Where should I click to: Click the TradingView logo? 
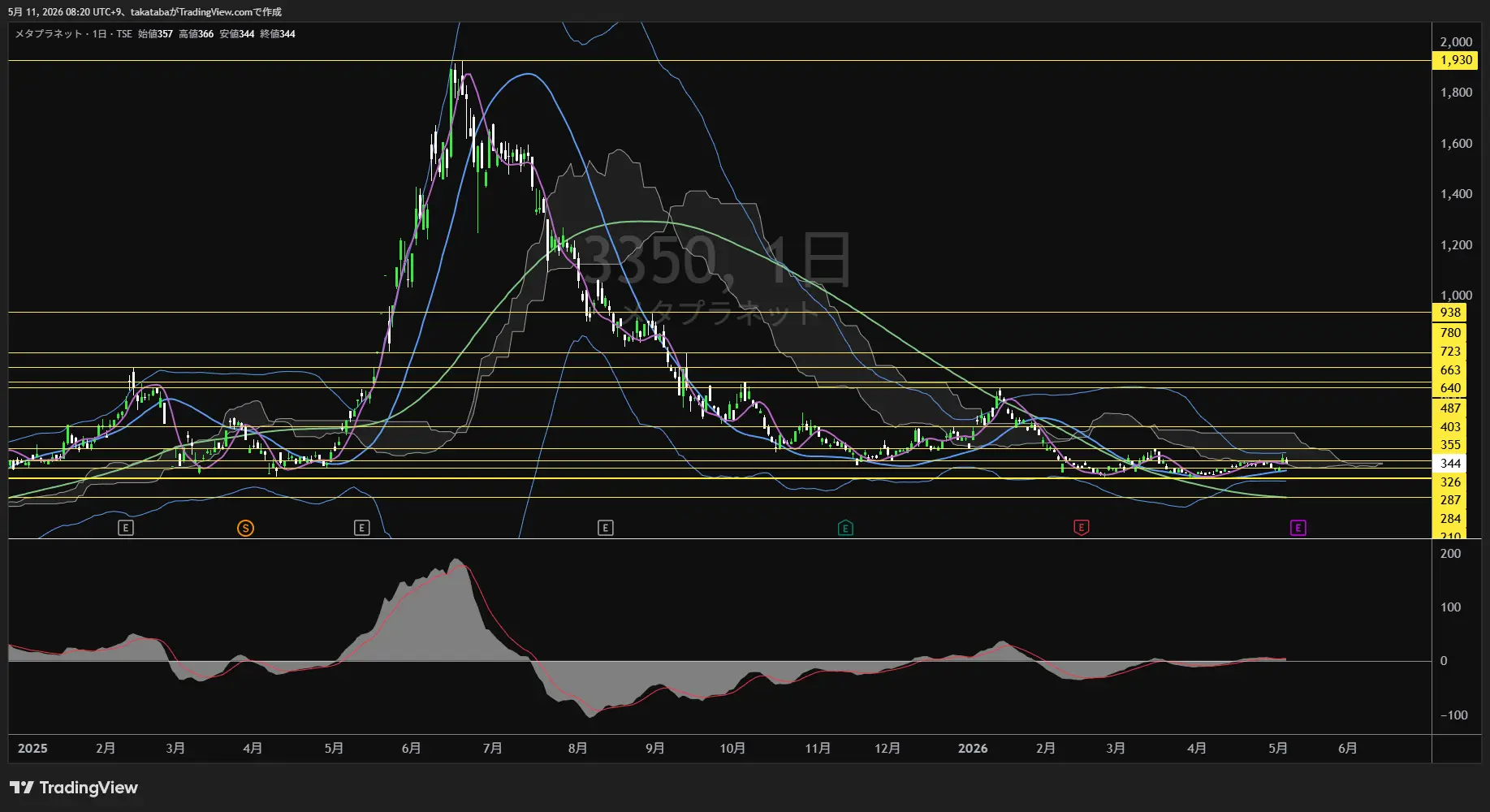click(x=74, y=788)
